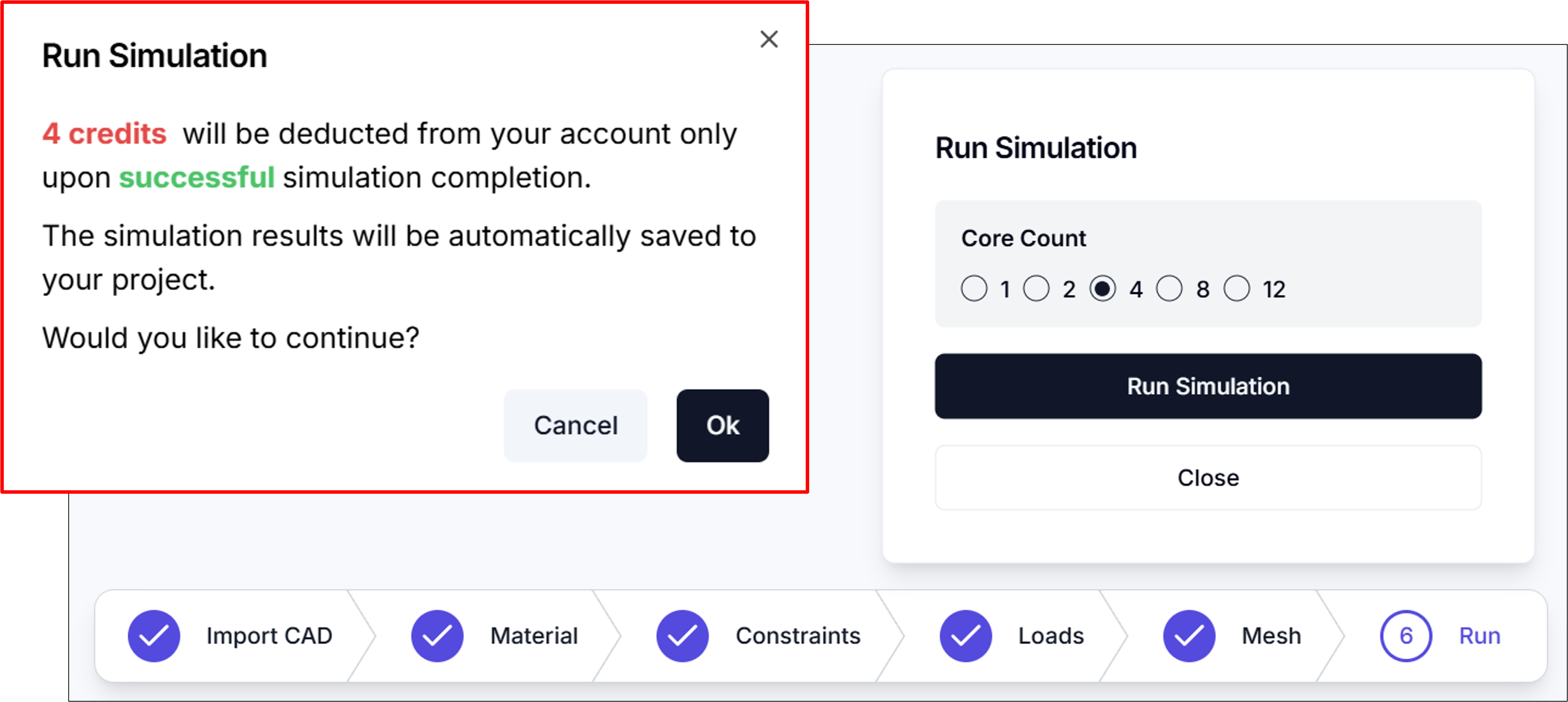This screenshot has width=1568, height=702.
Task: Select core count 1 radio button
Action: [x=974, y=288]
